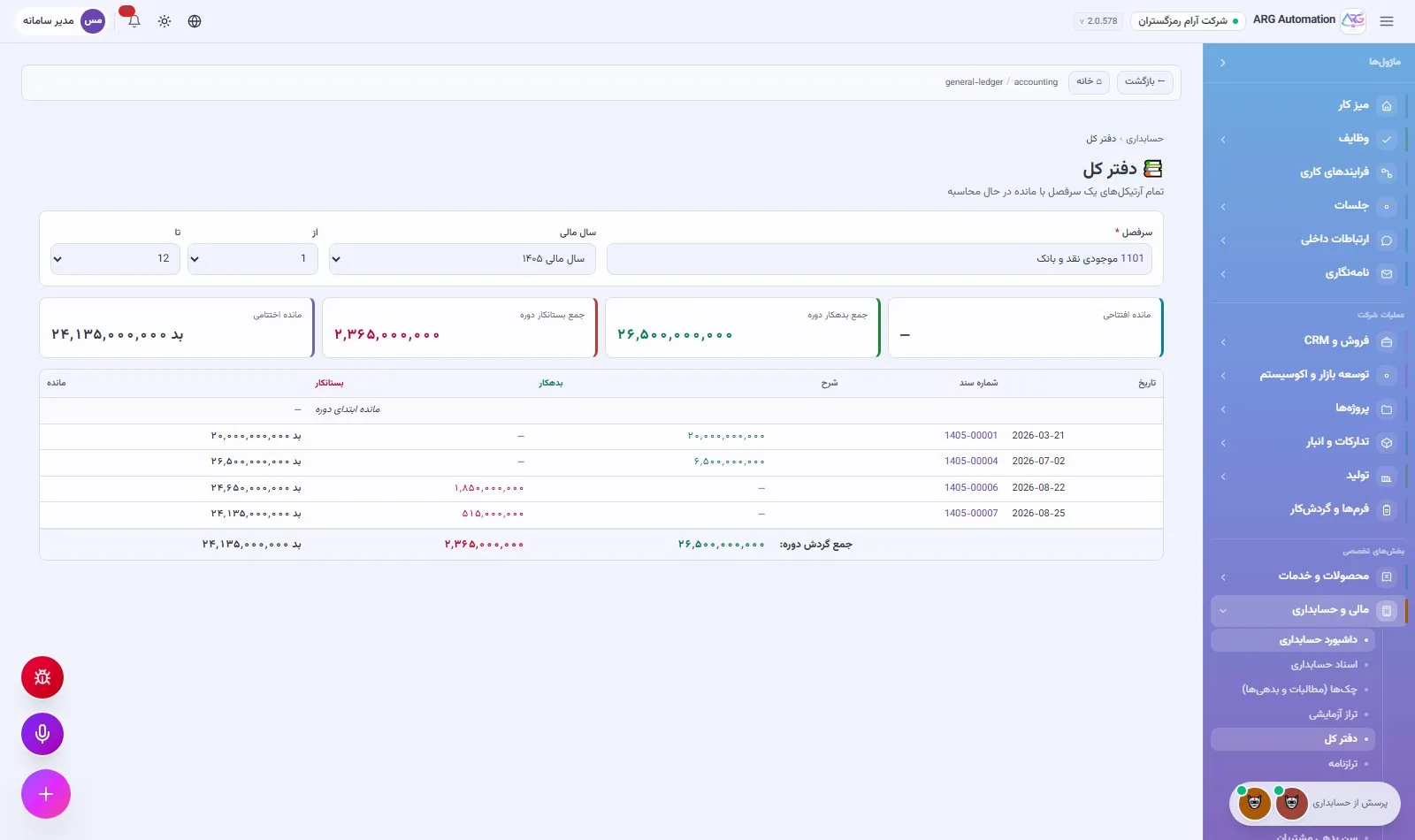Collapse the ماژول‌ها sidebar panel

point(1223,63)
